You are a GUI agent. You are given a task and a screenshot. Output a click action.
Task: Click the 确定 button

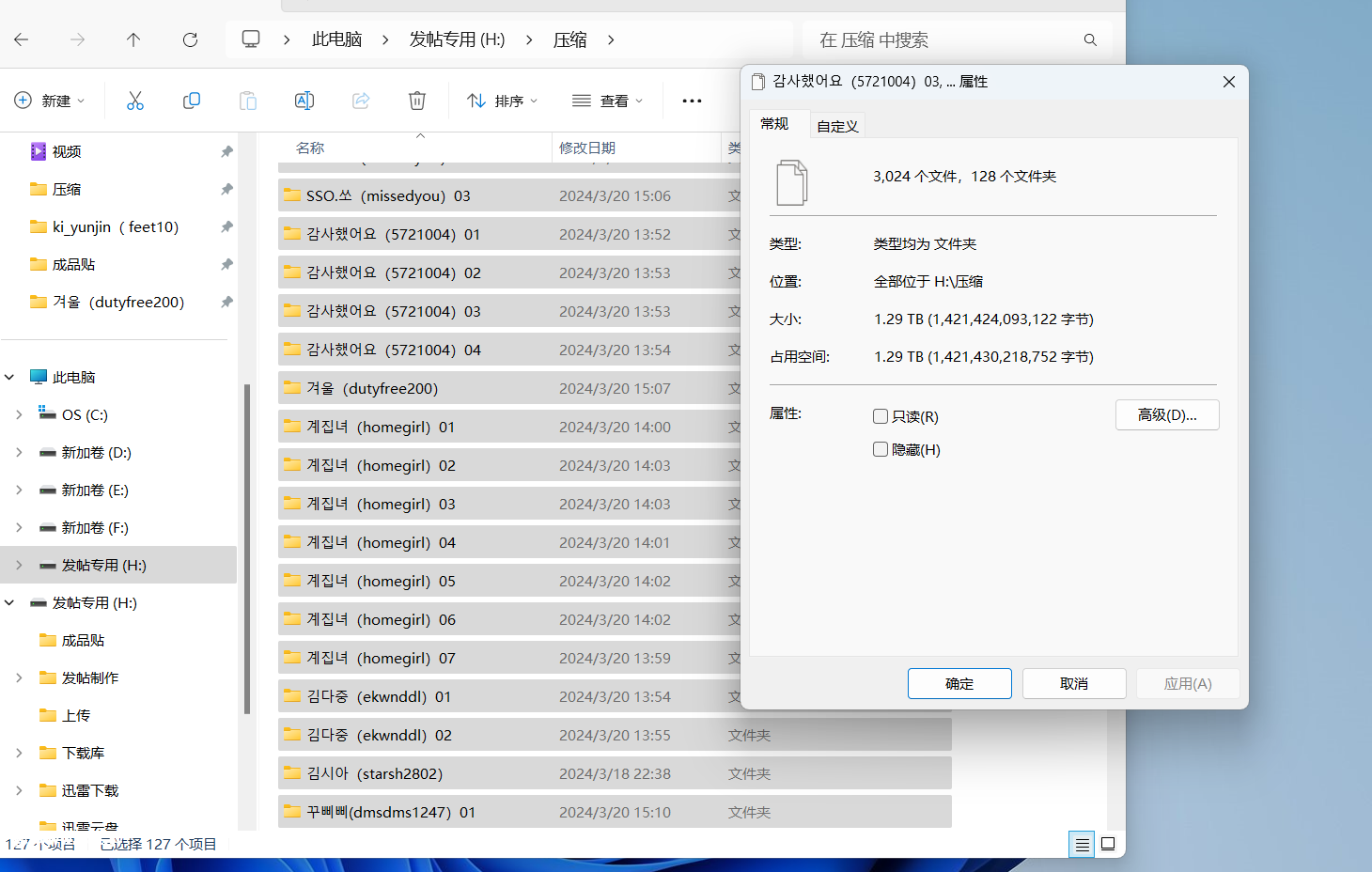click(x=959, y=684)
